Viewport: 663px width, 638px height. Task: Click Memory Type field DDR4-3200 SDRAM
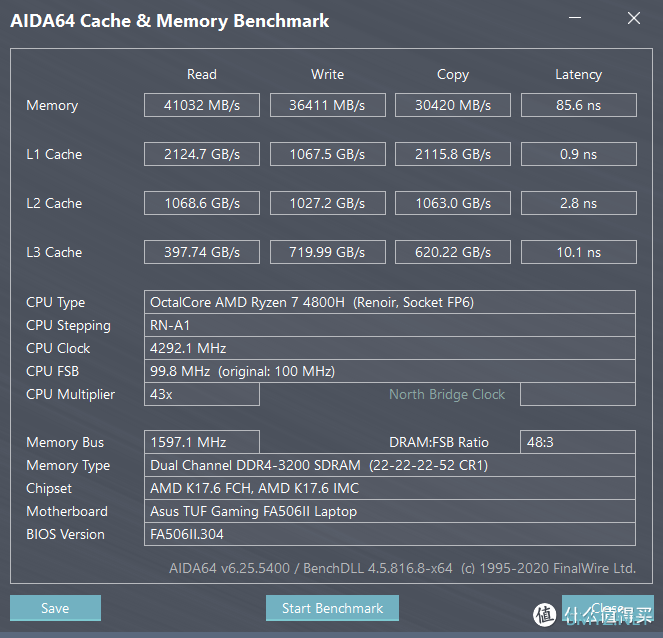pos(389,465)
